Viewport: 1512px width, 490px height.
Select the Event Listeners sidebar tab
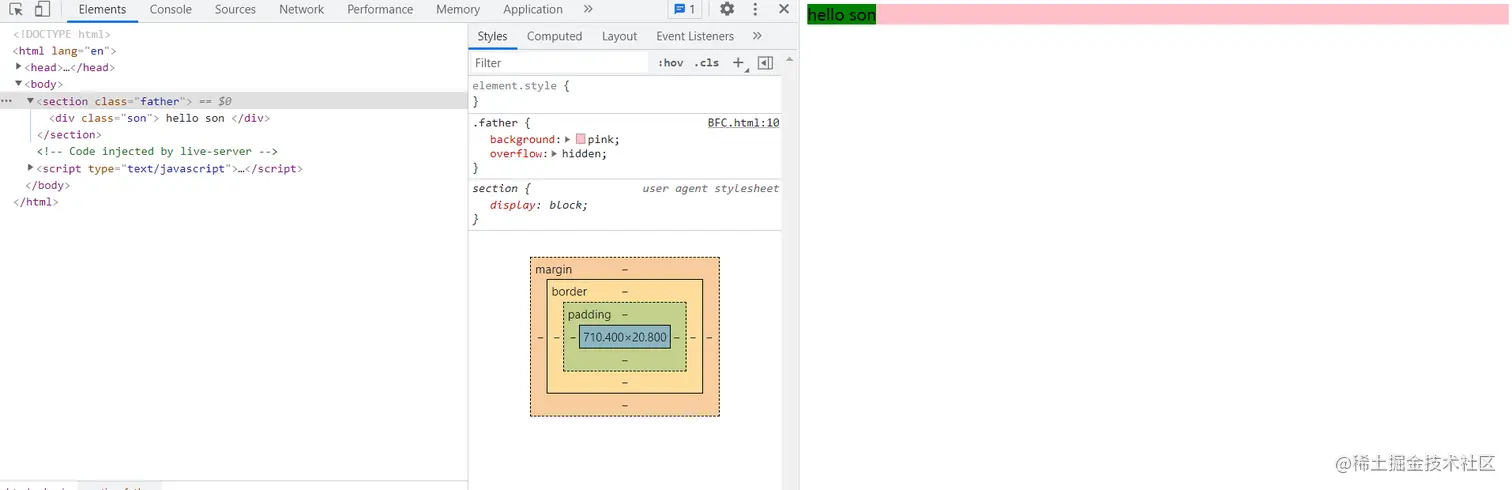click(695, 36)
